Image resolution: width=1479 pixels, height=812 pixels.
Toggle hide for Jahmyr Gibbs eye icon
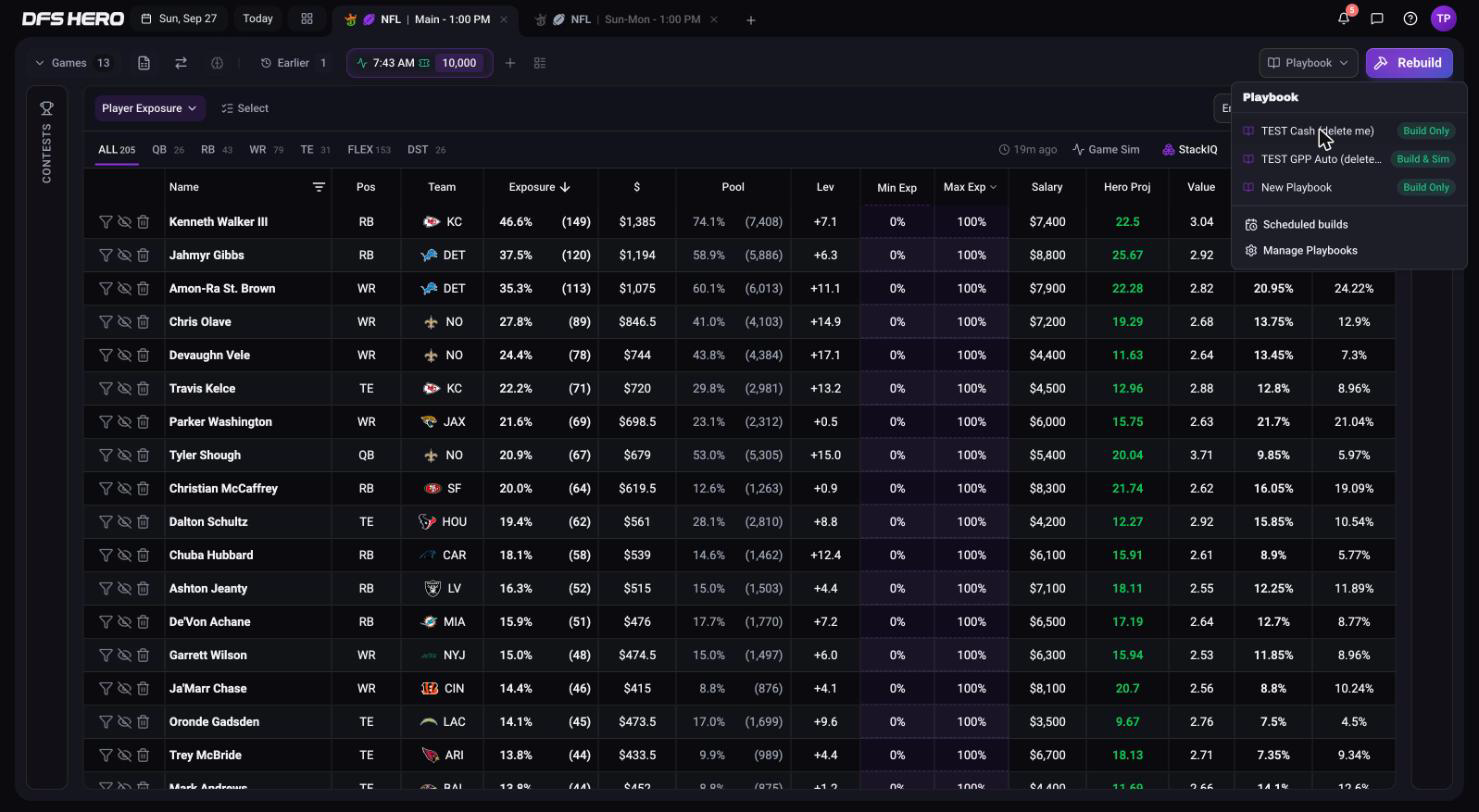124,255
